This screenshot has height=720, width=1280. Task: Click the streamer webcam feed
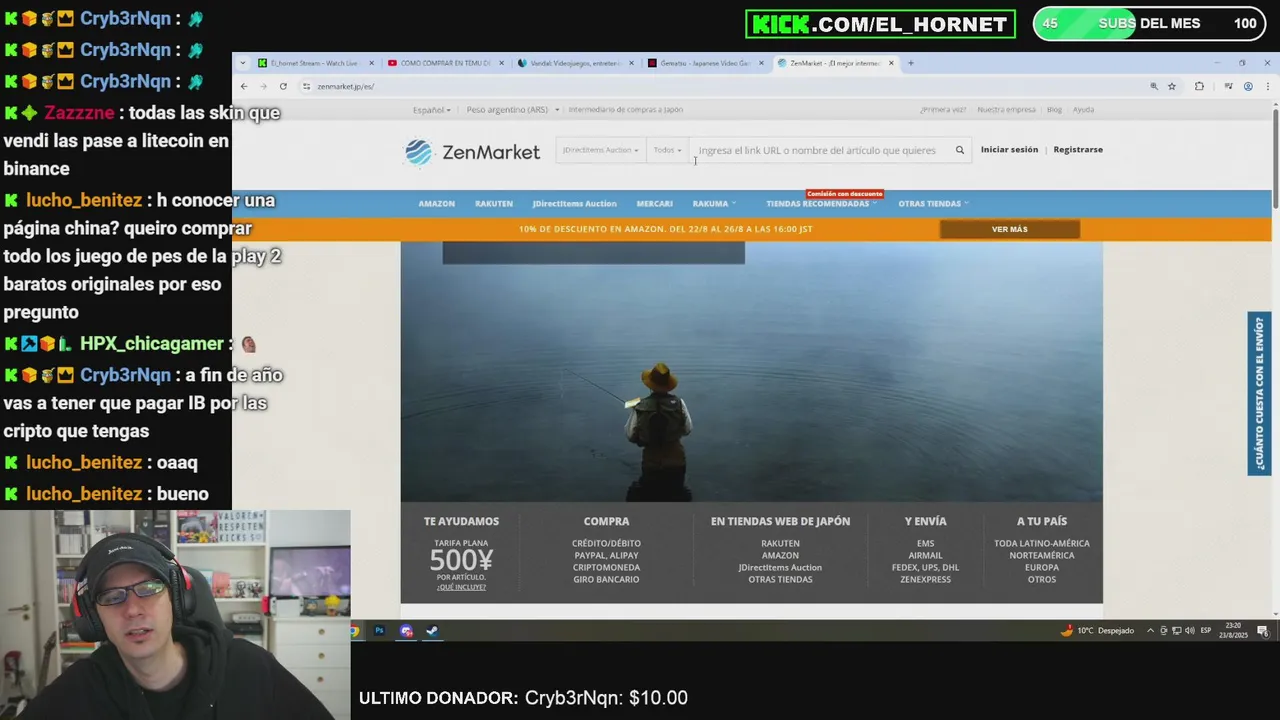pos(175,615)
